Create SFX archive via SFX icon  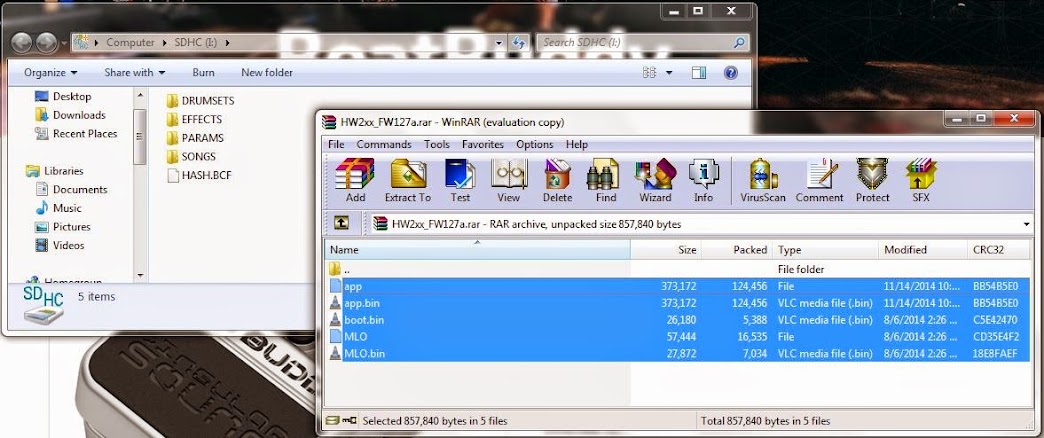pyautogui.click(x=921, y=180)
